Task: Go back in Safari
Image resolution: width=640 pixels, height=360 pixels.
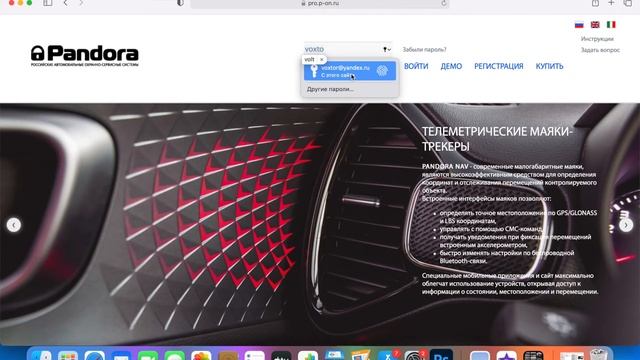Action: (66, 3)
